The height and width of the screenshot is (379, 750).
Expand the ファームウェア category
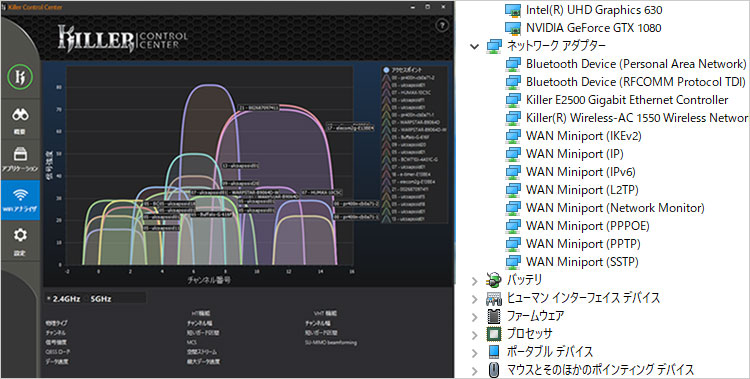pos(474,316)
